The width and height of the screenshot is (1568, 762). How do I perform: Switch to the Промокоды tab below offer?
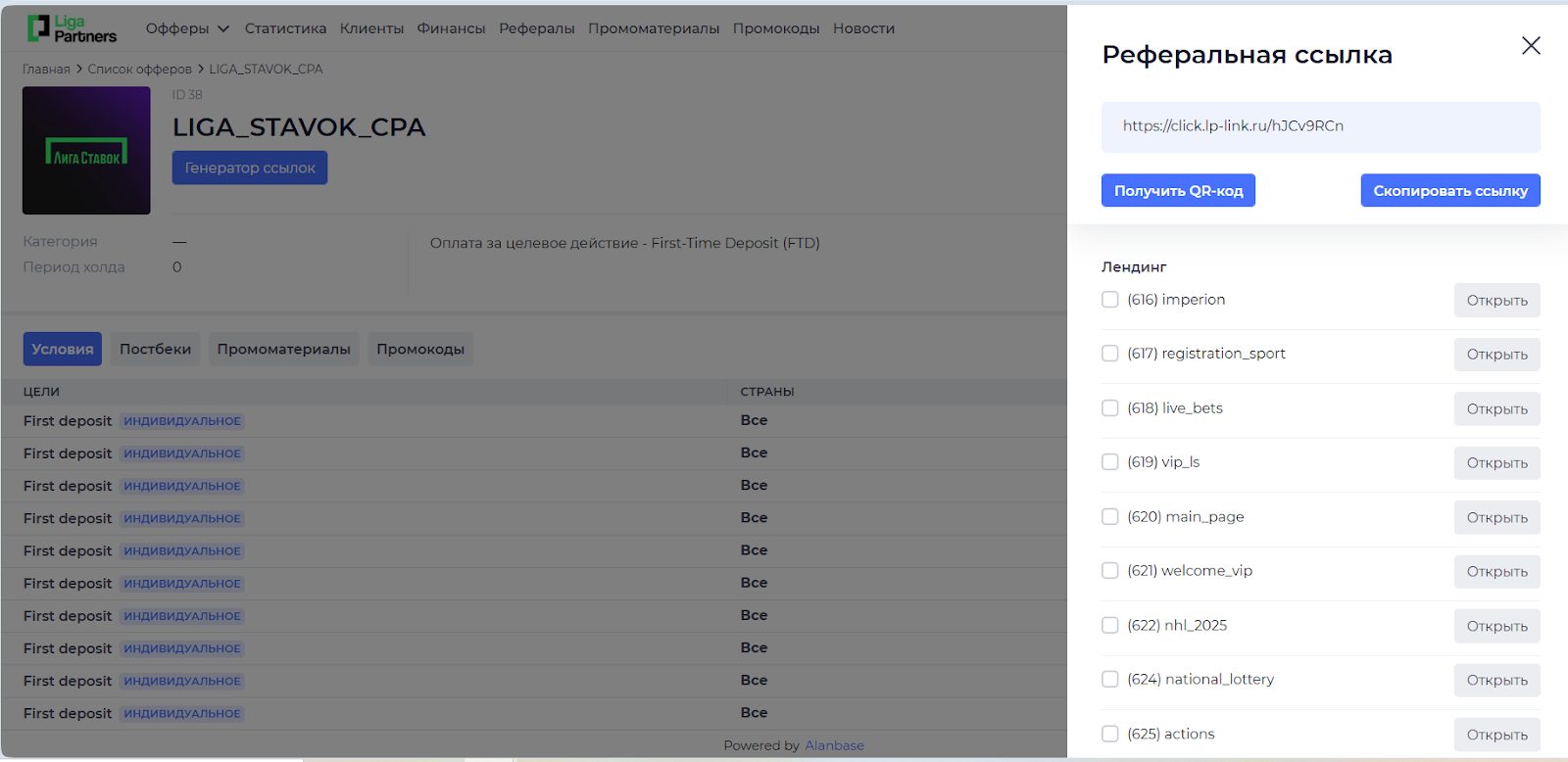tap(419, 350)
